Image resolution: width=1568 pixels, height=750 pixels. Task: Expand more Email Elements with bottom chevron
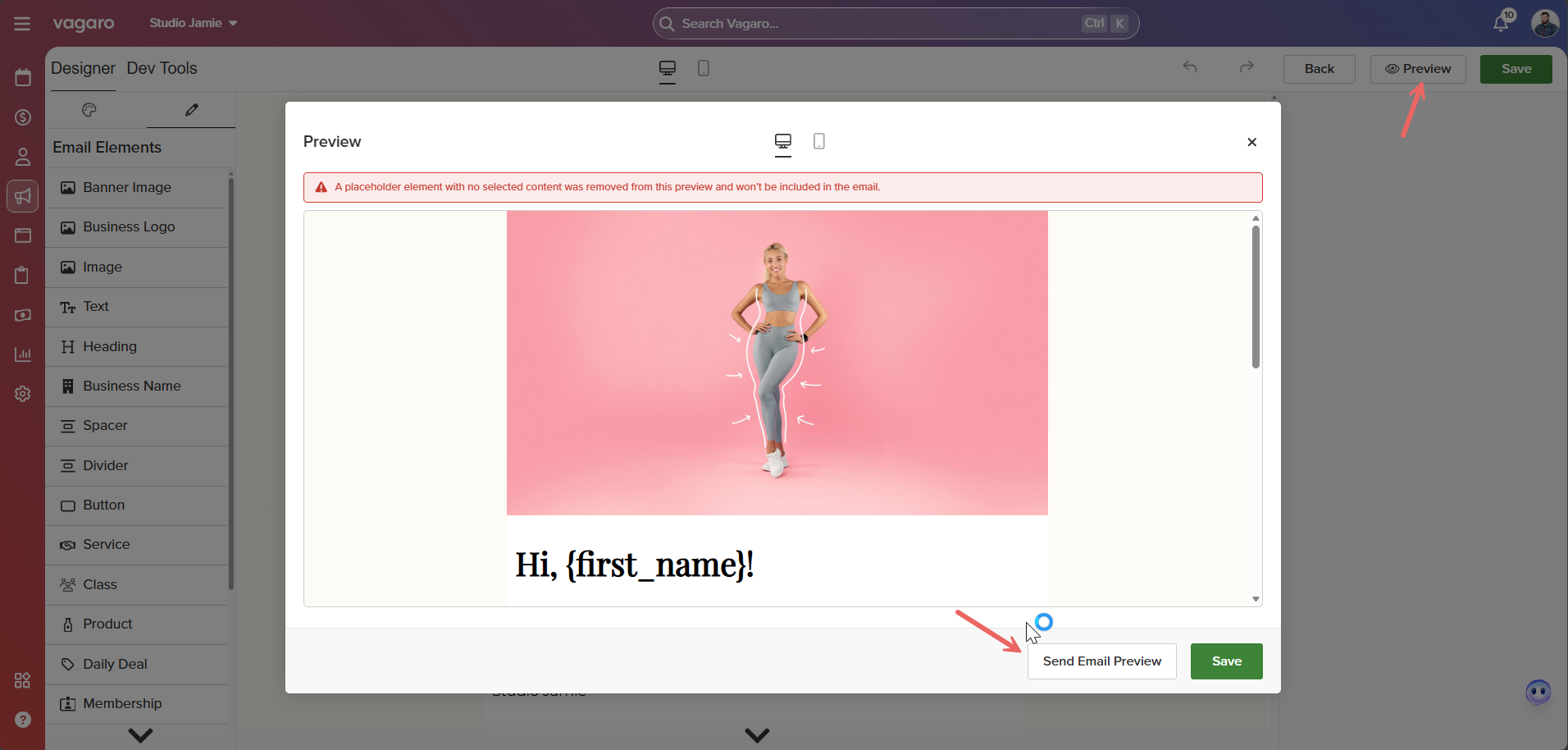[140, 735]
